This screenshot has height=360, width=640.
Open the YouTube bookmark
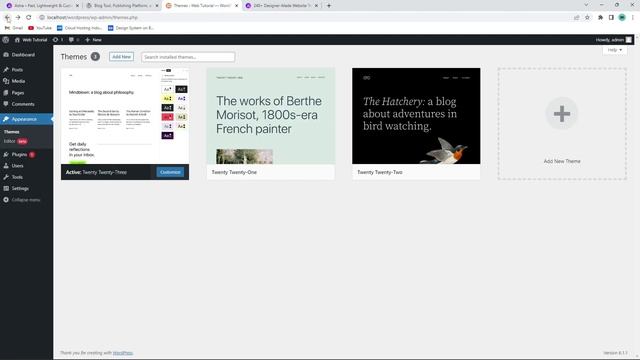coord(40,28)
